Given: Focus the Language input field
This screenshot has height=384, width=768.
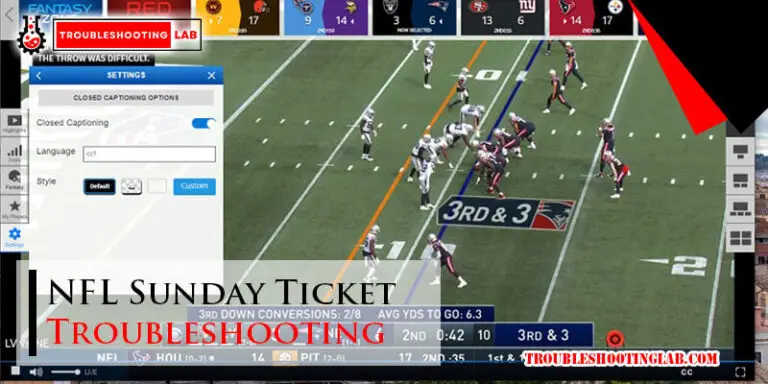Looking at the screenshot, I should pyautogui.click(x=149, y=154).
